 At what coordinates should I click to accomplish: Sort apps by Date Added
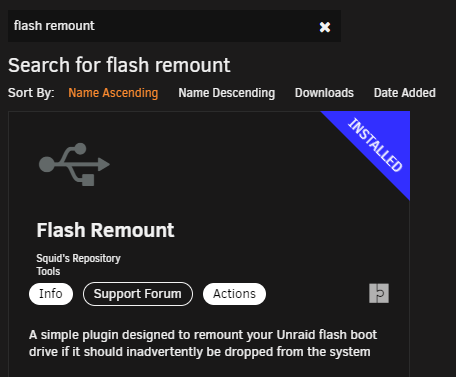pyautogui.click(x=405, y=93)
